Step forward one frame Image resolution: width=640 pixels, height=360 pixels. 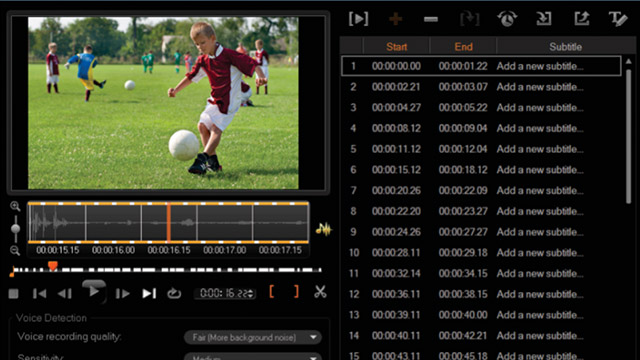[x=122, y=293]
